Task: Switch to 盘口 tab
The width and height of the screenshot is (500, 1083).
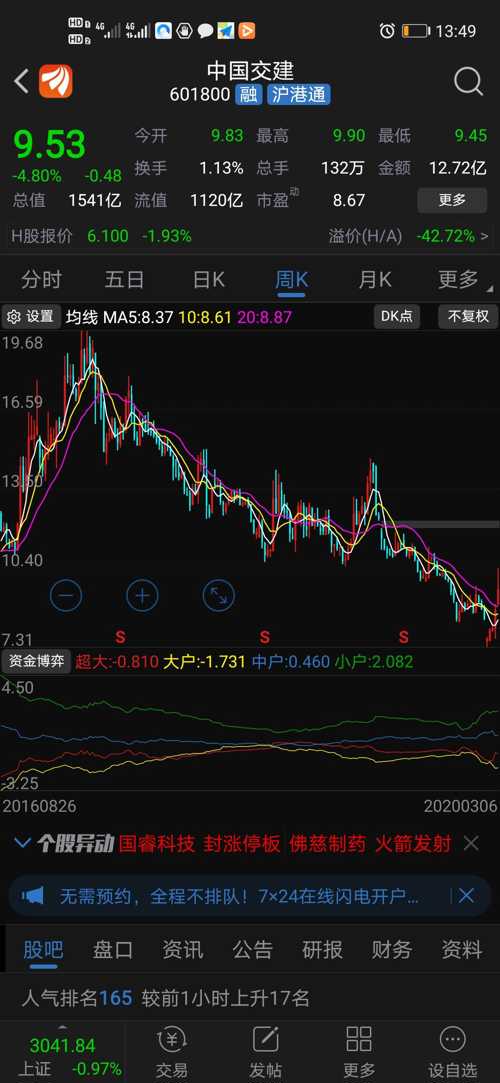Action: coord(113,950)
